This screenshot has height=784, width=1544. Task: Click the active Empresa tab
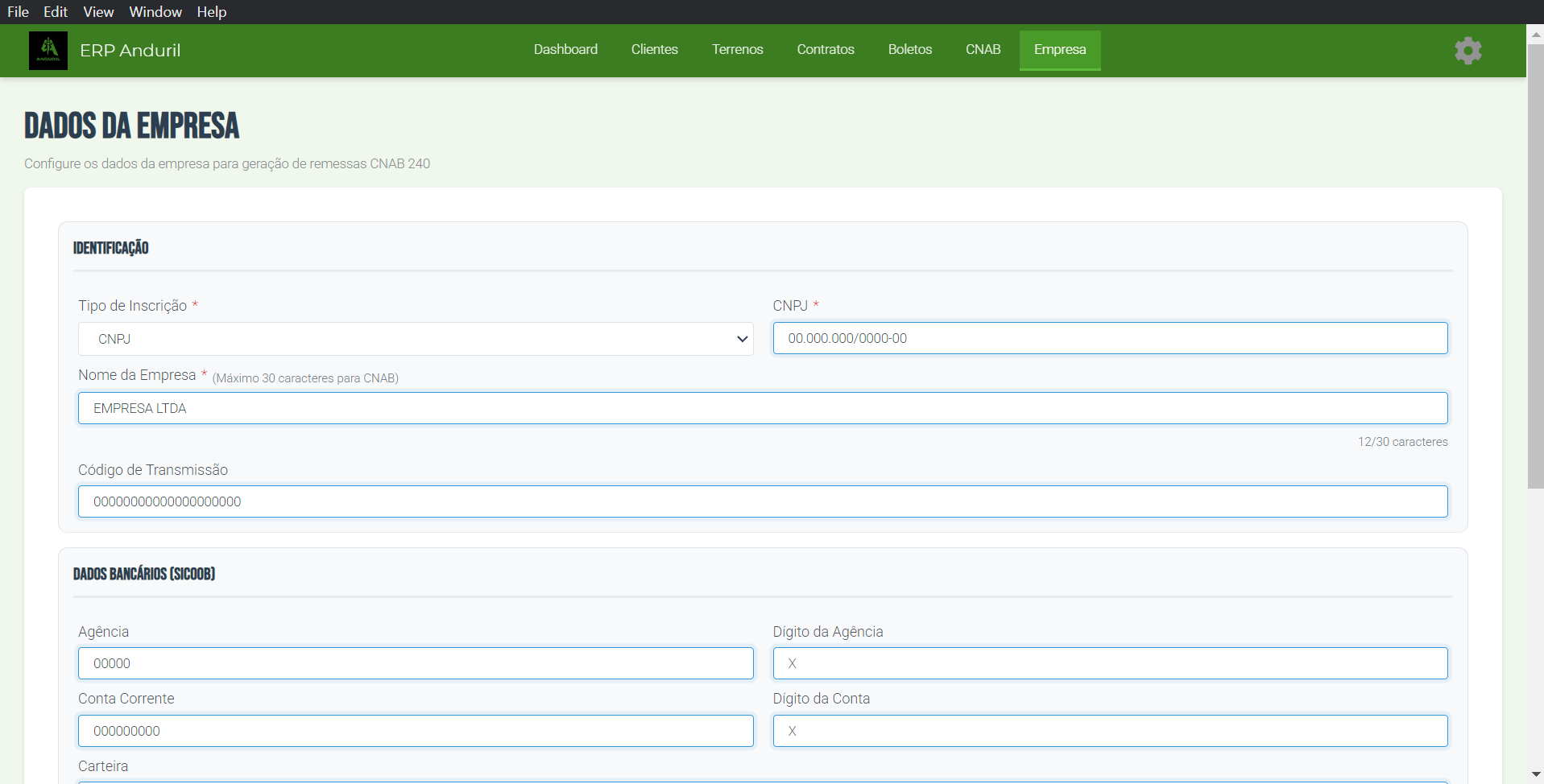[x=1059, y=50]
